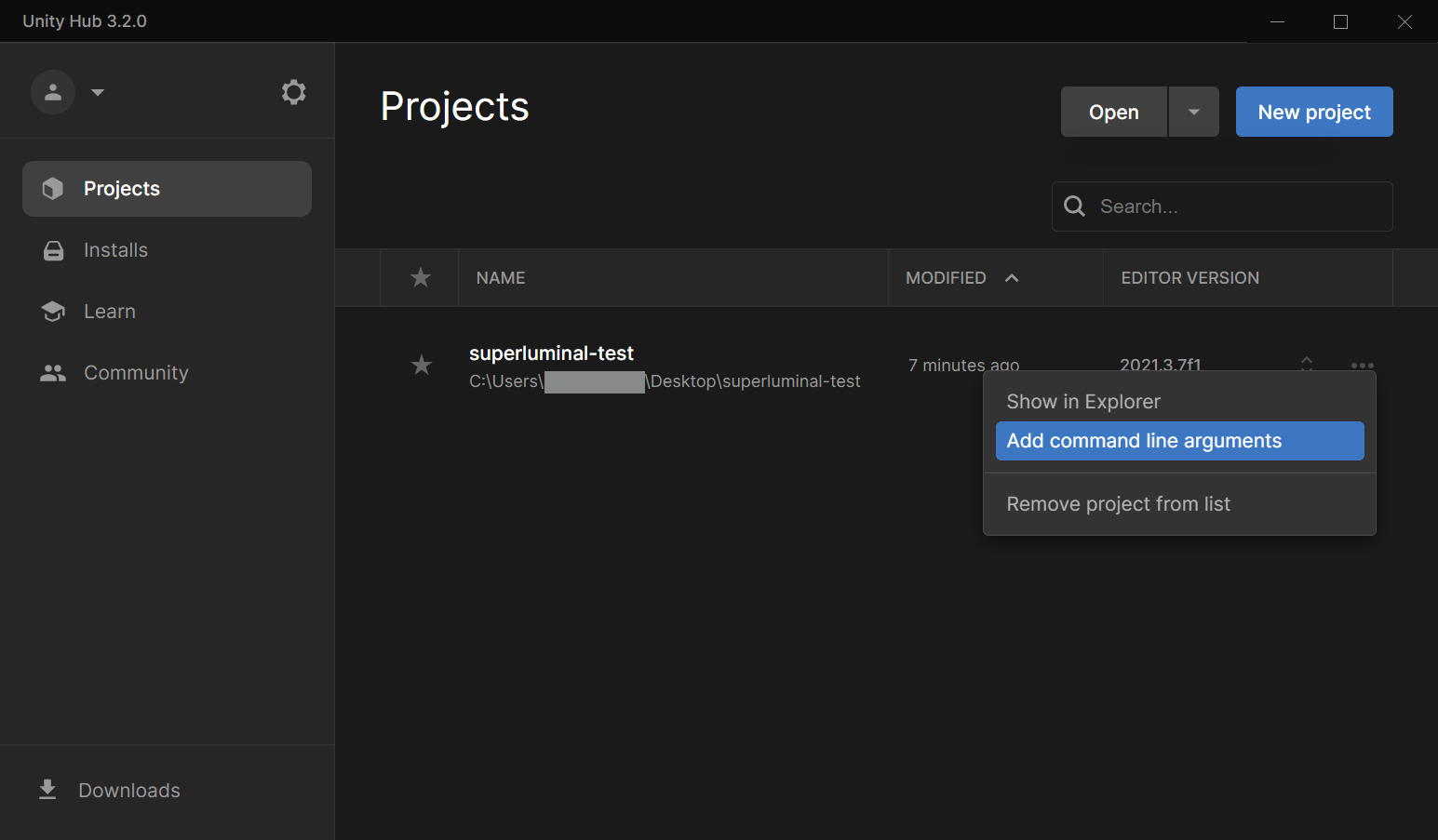Toggle sort direction on Modified column
The image size is (1438, 840).
point(1012,278)
